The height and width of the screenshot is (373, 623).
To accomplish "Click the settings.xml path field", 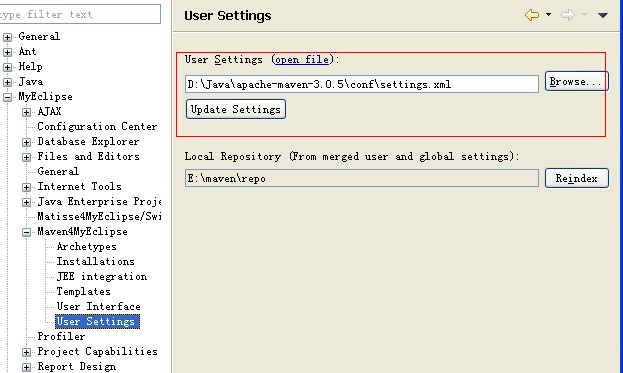I will coord(362,84).
